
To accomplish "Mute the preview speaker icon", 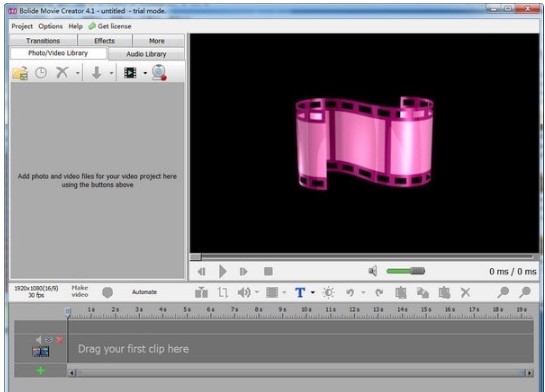I will pyautogui.click(x=373, y=271).
